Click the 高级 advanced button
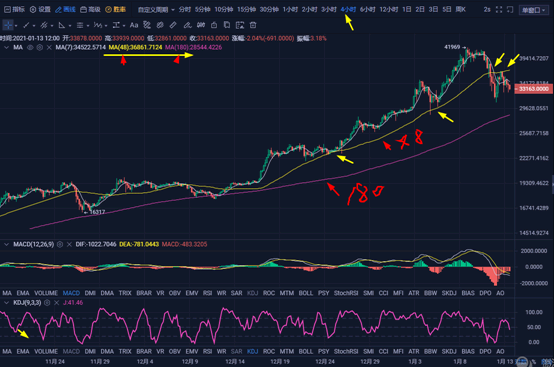The image size is (554, 367). (90, 10)
